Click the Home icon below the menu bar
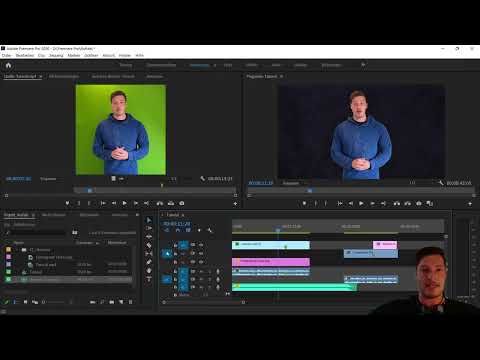This screenshot has height=360, width=480. click(x=8, y=65)
